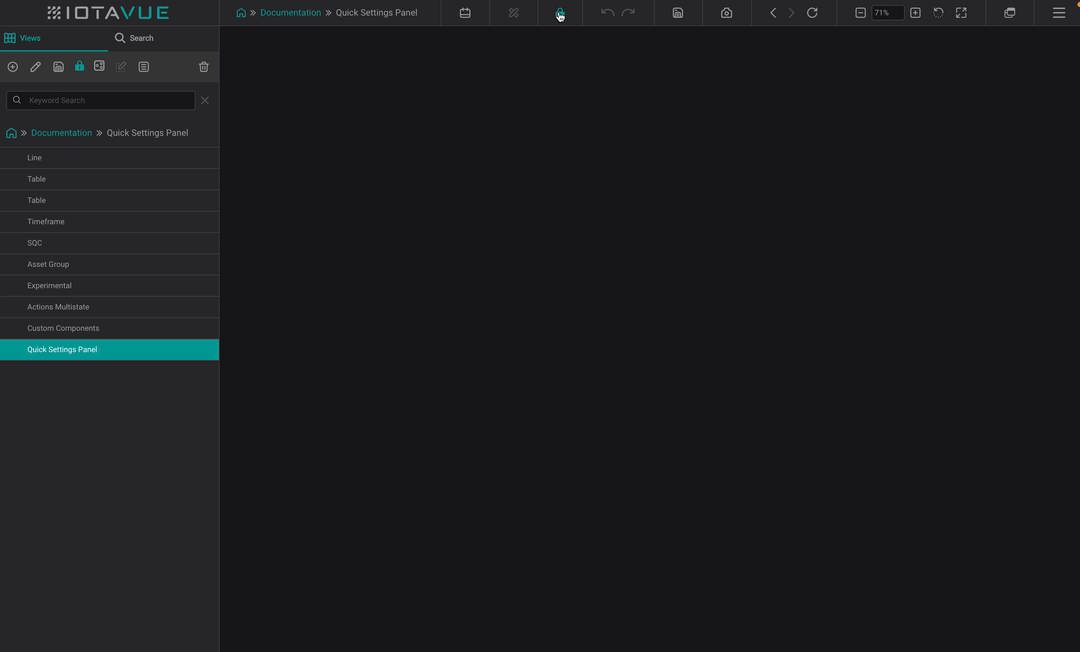Select the Actions Multistate view
The width and height of the screenshot is (1080, 652).
pyautogui.click(x=110, y=307)
